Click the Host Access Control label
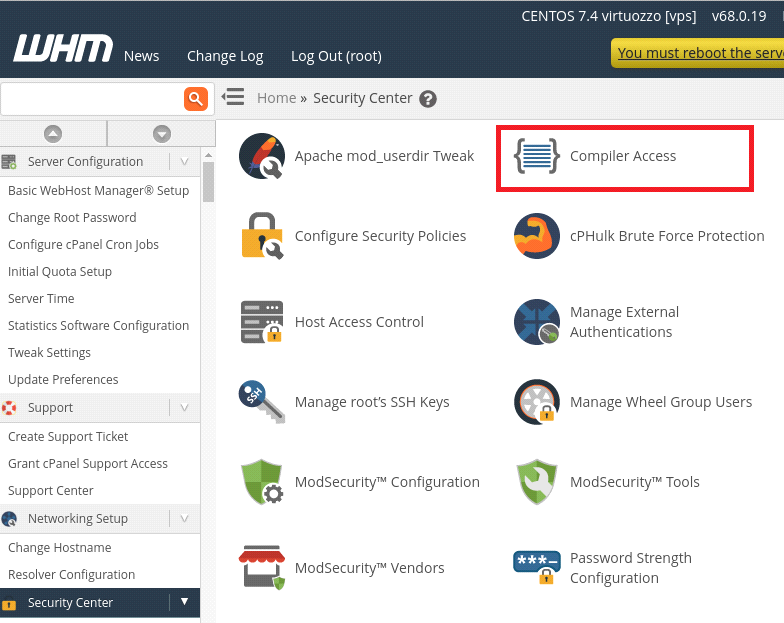Viewport: 784px width, 623px height. tap(359, 322)
